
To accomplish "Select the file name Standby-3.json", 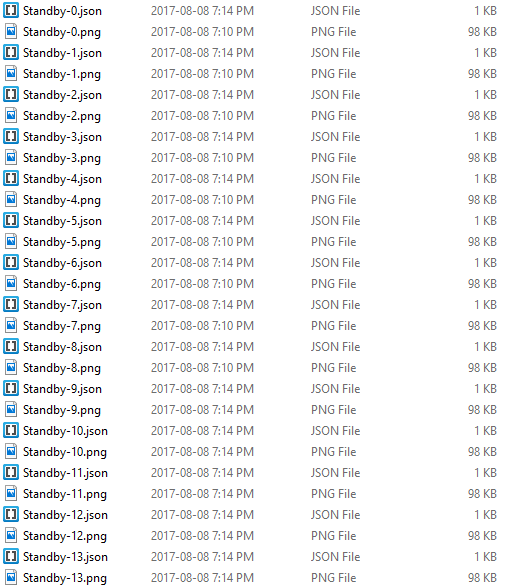I will [62, 137].
